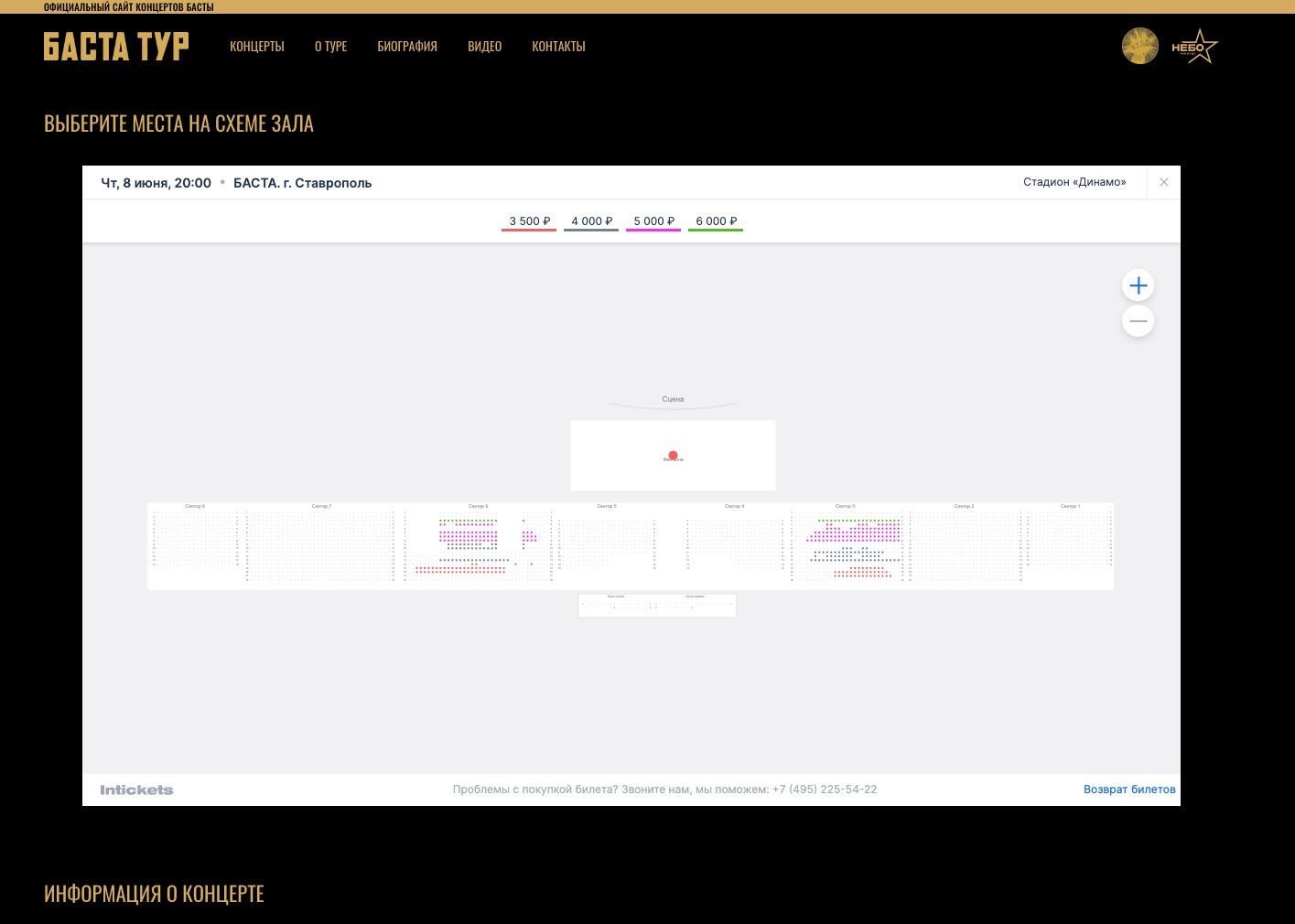
Task: Click the НЕБО star logo
Action: 1195,47
